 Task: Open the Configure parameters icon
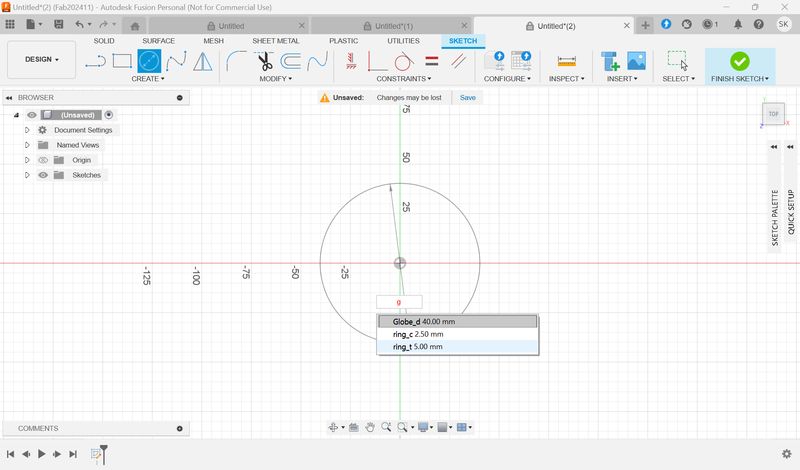[x=494, y=61]
